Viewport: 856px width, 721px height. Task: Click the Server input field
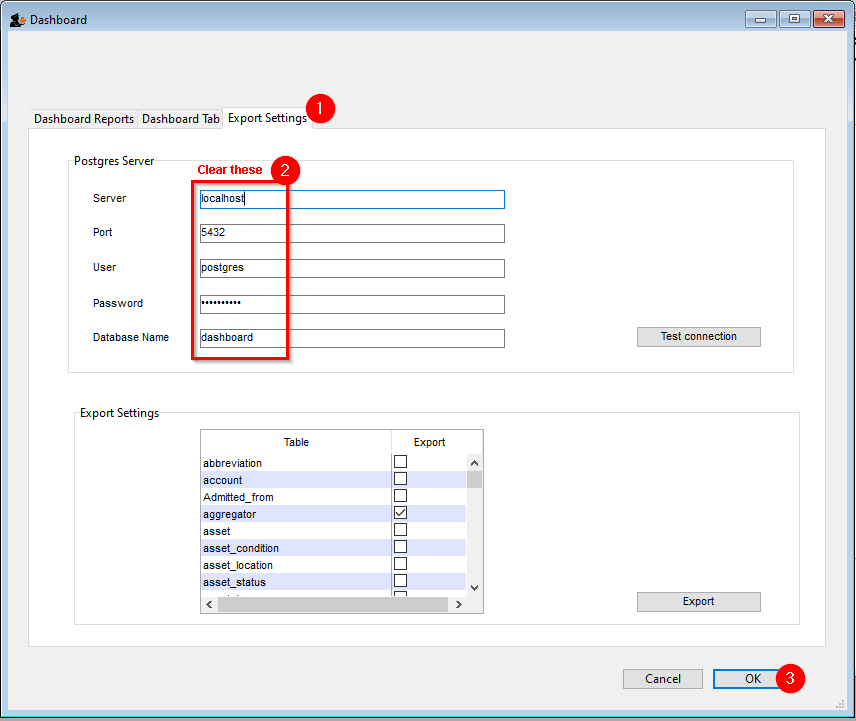click(x=352, y=199)
